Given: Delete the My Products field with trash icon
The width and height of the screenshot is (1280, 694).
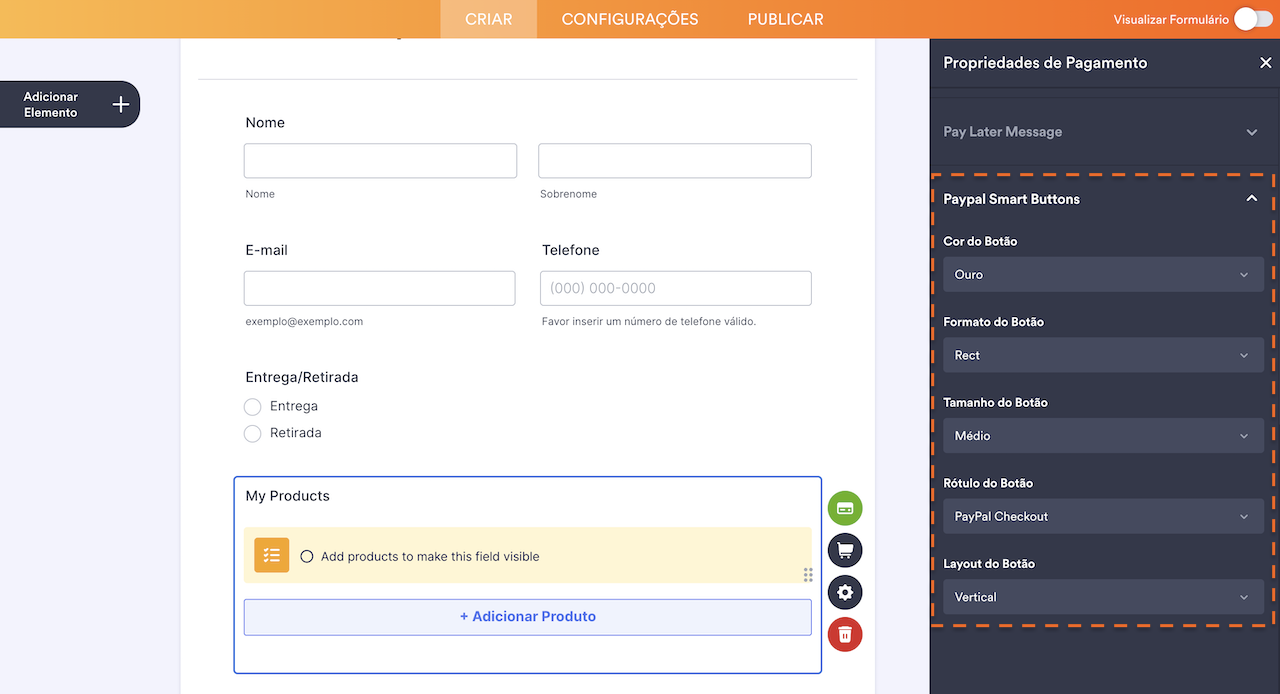Looking at the screenshot, I should tap(844, 634).
